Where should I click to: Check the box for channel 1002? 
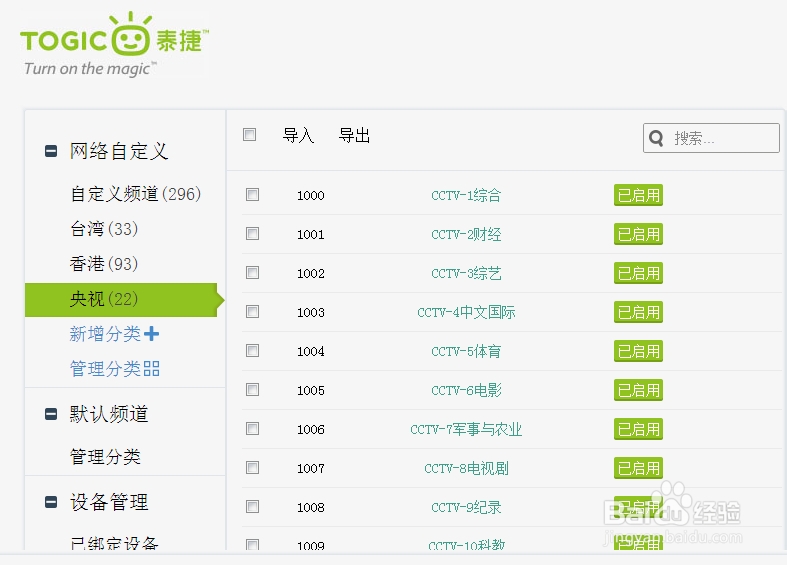click(252, 273)
